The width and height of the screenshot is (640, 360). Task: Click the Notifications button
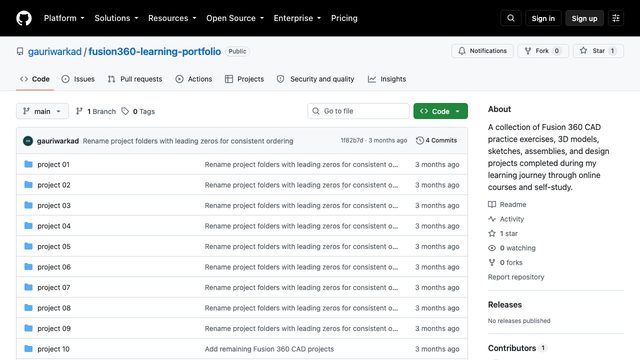pos(482,51)
